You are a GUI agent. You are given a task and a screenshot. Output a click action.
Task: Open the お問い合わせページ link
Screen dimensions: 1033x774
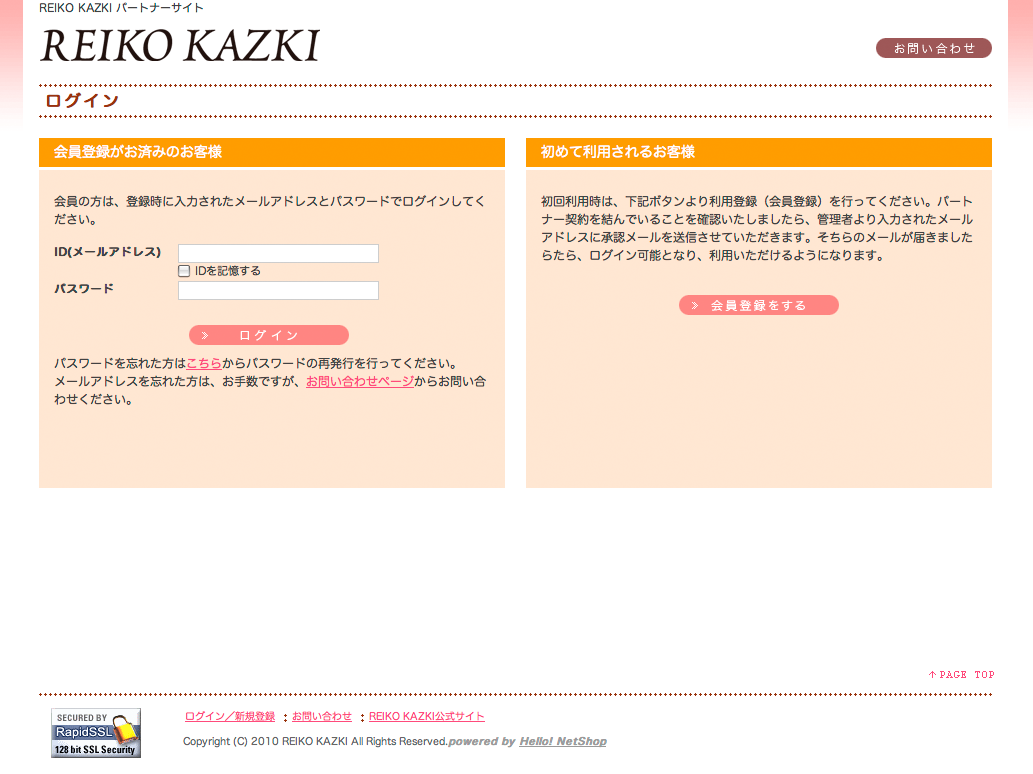click(360, 381)
